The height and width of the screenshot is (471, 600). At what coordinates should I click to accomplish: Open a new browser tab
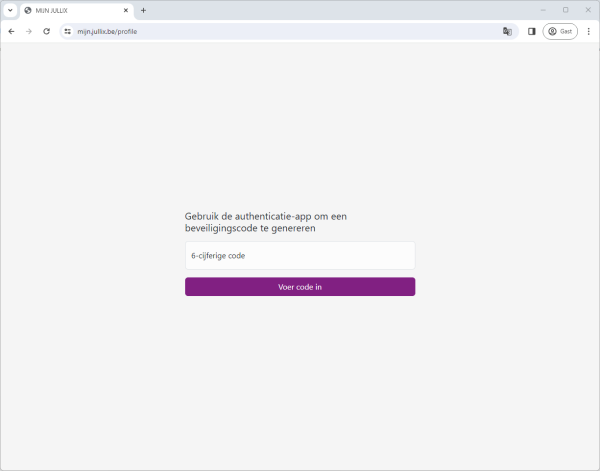[x=143, y=10]
